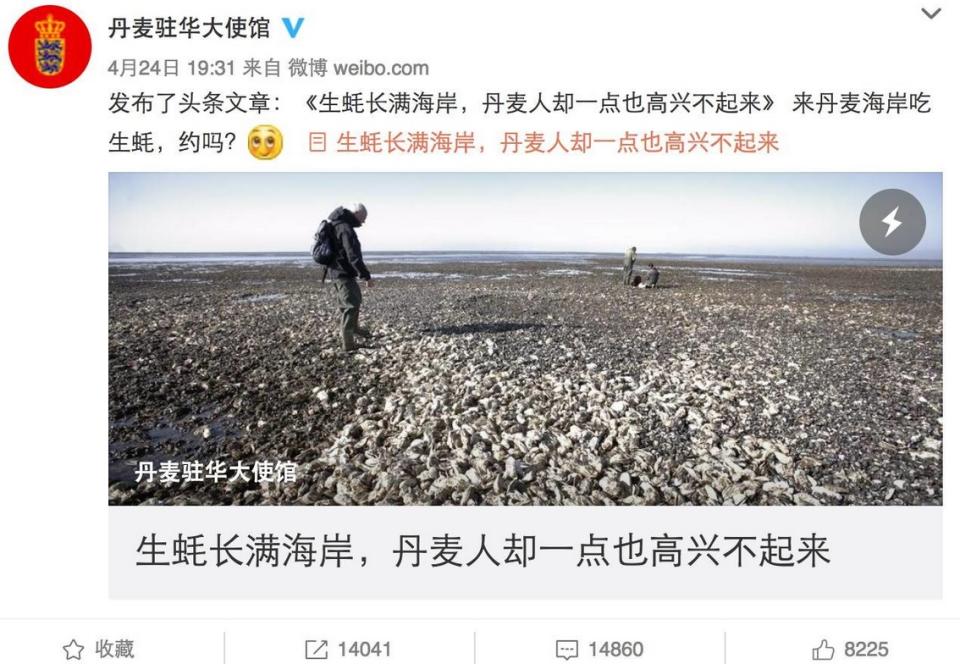Screen dimensions: 960x664
Task: Click the blue verified V badge
Action: [293, 28]
